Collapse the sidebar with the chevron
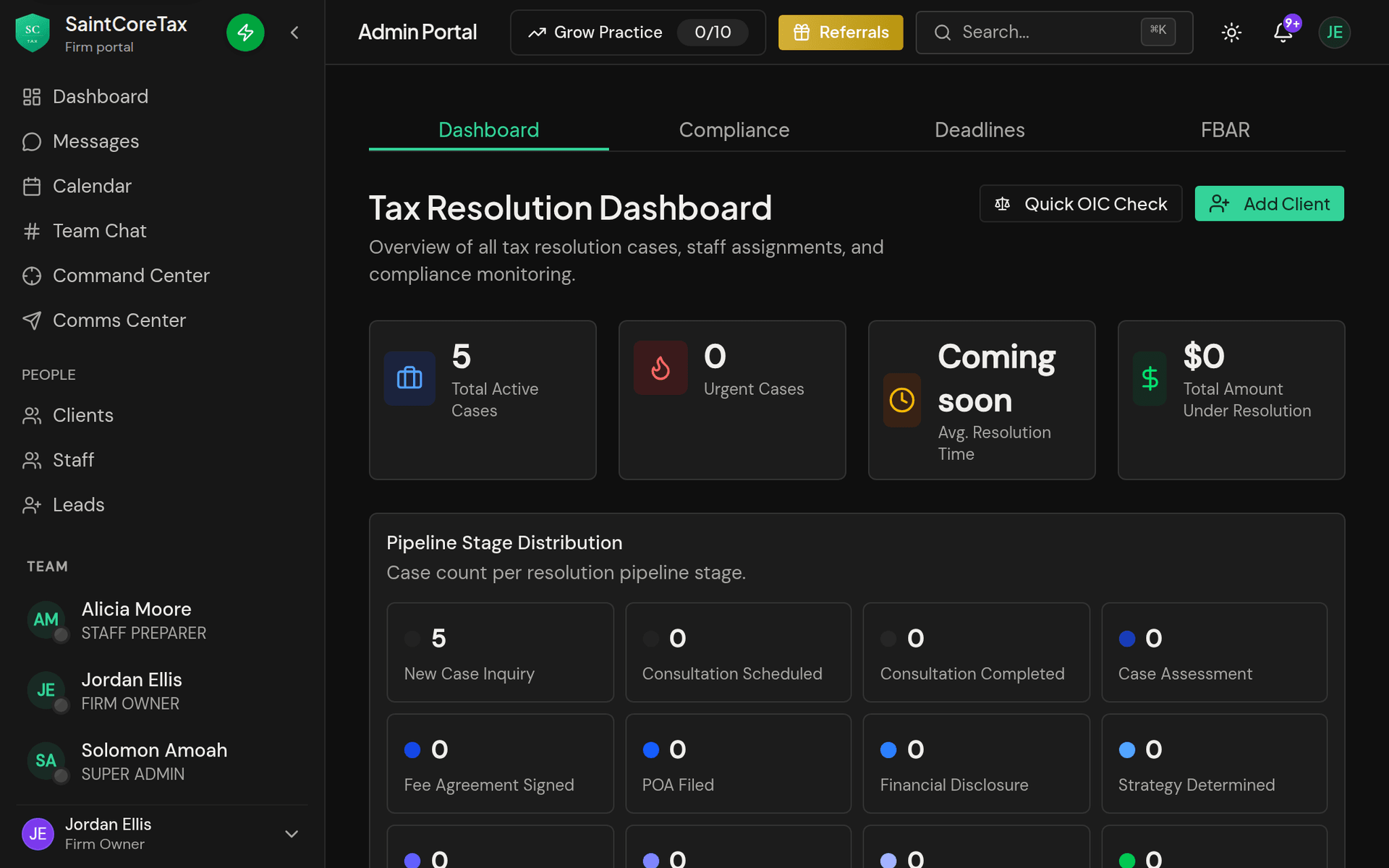This screenshot has height=868, width=1389. [x=294, y=33]
